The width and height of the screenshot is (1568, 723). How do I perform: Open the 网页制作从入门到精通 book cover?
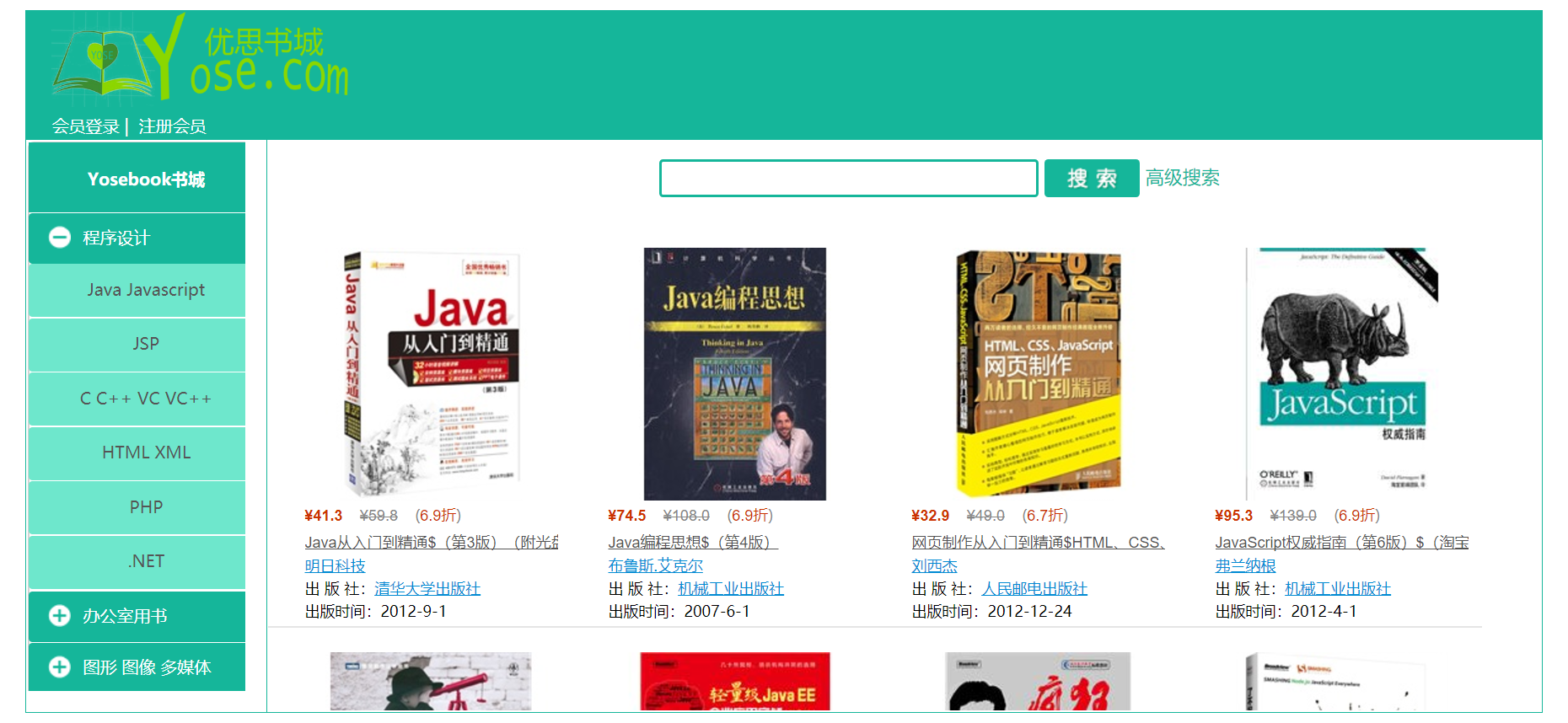[1039, 373]
